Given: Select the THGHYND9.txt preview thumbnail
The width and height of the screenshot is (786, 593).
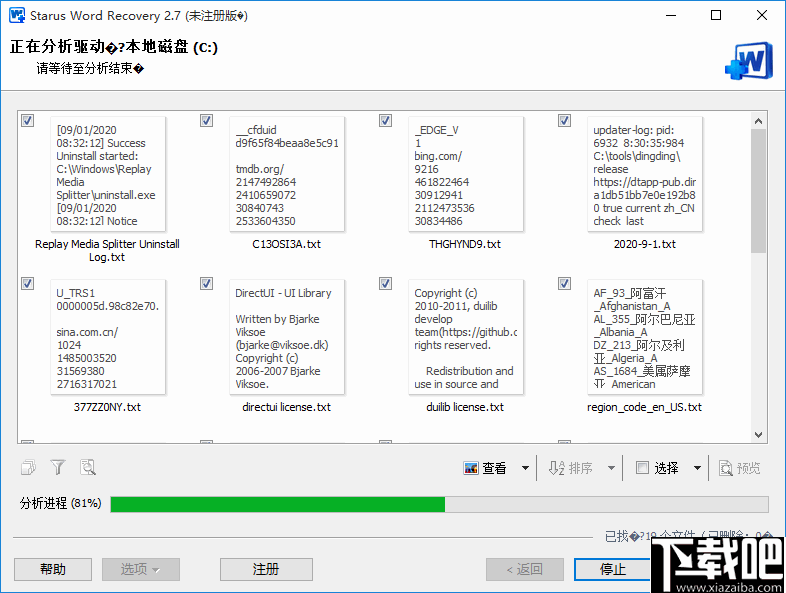Looking at the screenshot, I should tap(466, 174).
